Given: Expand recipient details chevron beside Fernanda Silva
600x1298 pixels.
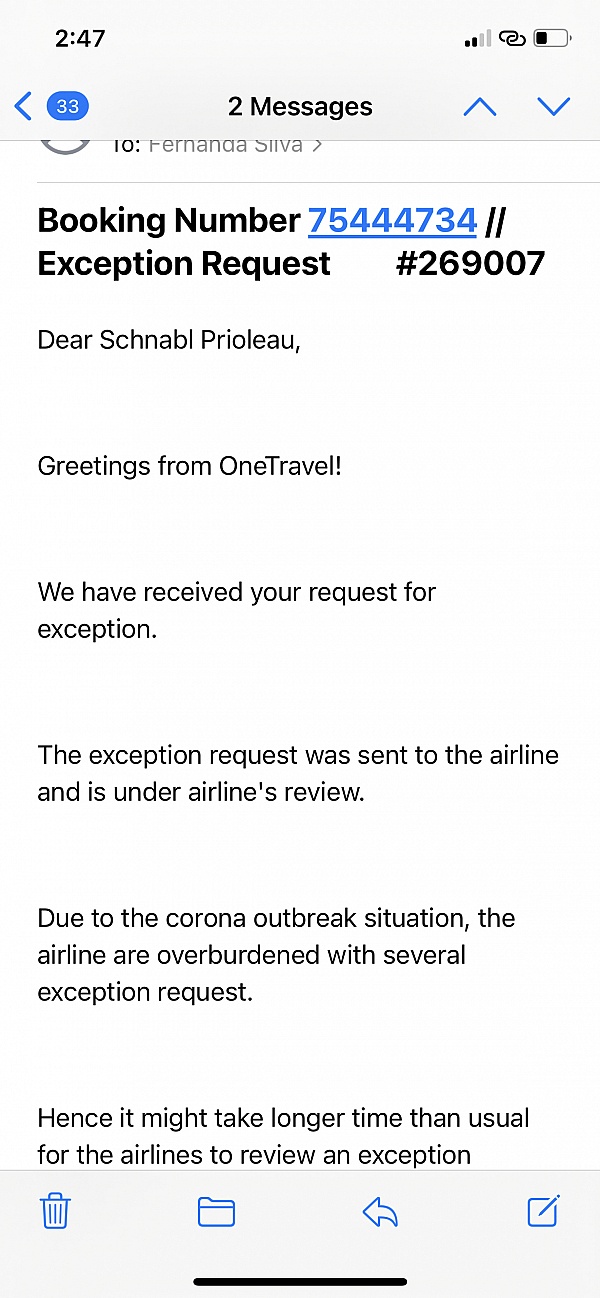Looking at the screenshot, I should tap(317, 146).
